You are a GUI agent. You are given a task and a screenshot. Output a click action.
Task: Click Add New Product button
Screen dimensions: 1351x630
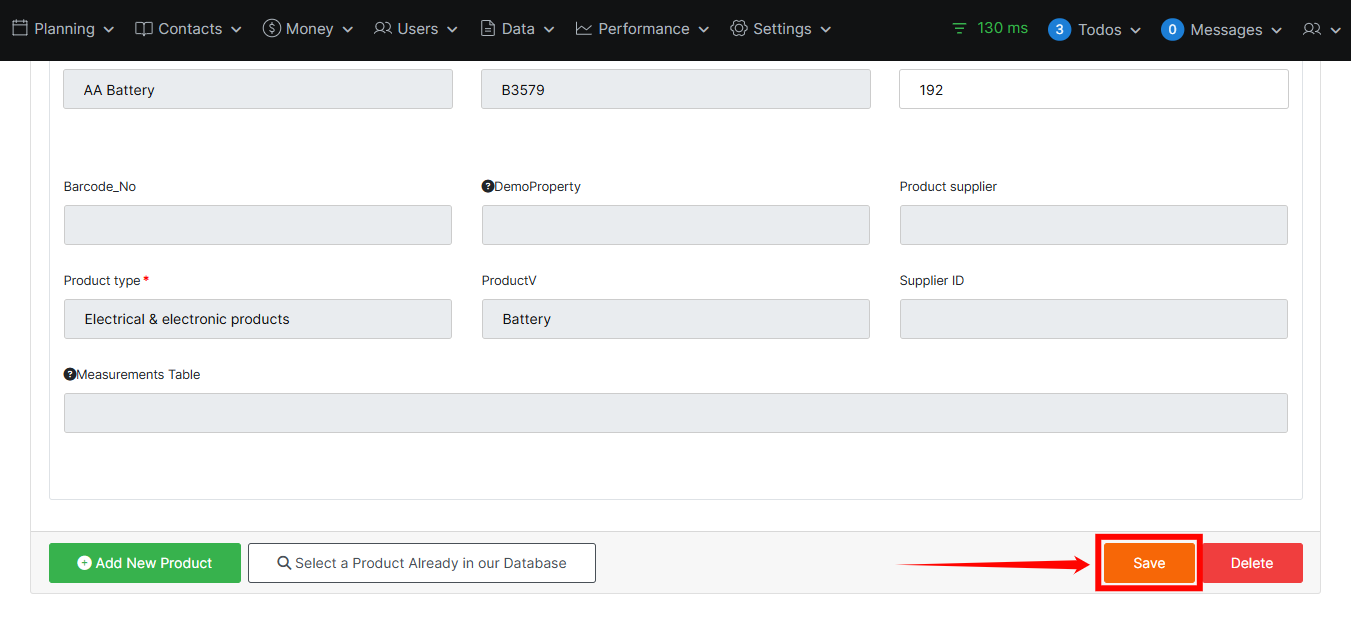[x=145, y=563]
